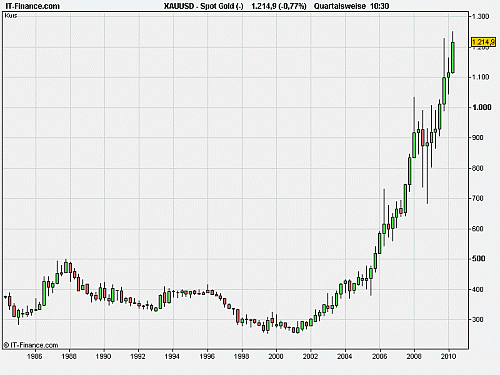500x375 pixels.
Task: Click the 10:30 time label
Action: (x=380, y=6)
